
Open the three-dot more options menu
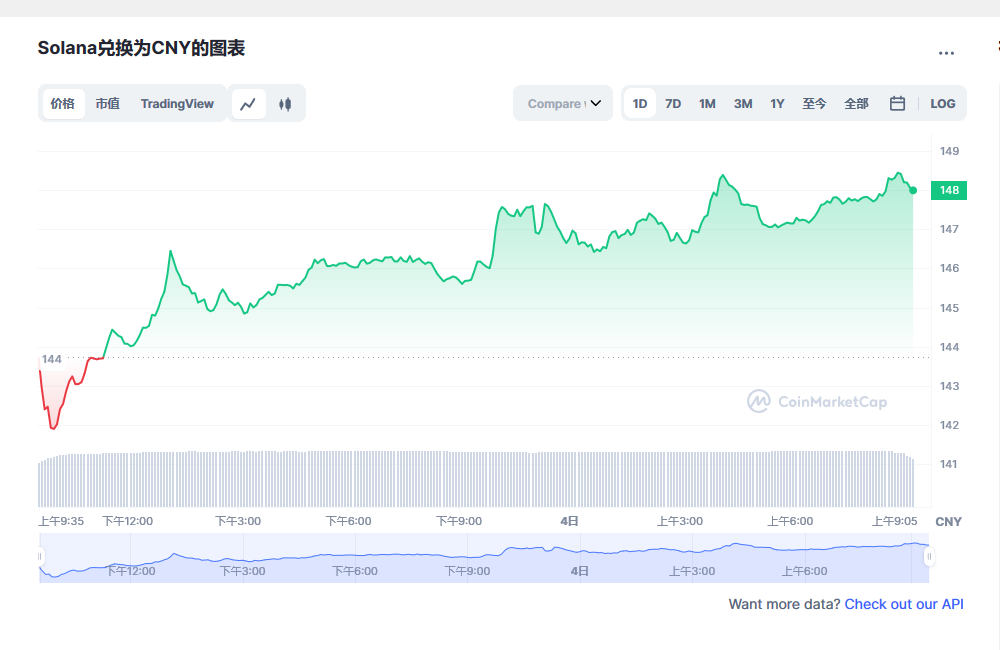coord(946,53)
